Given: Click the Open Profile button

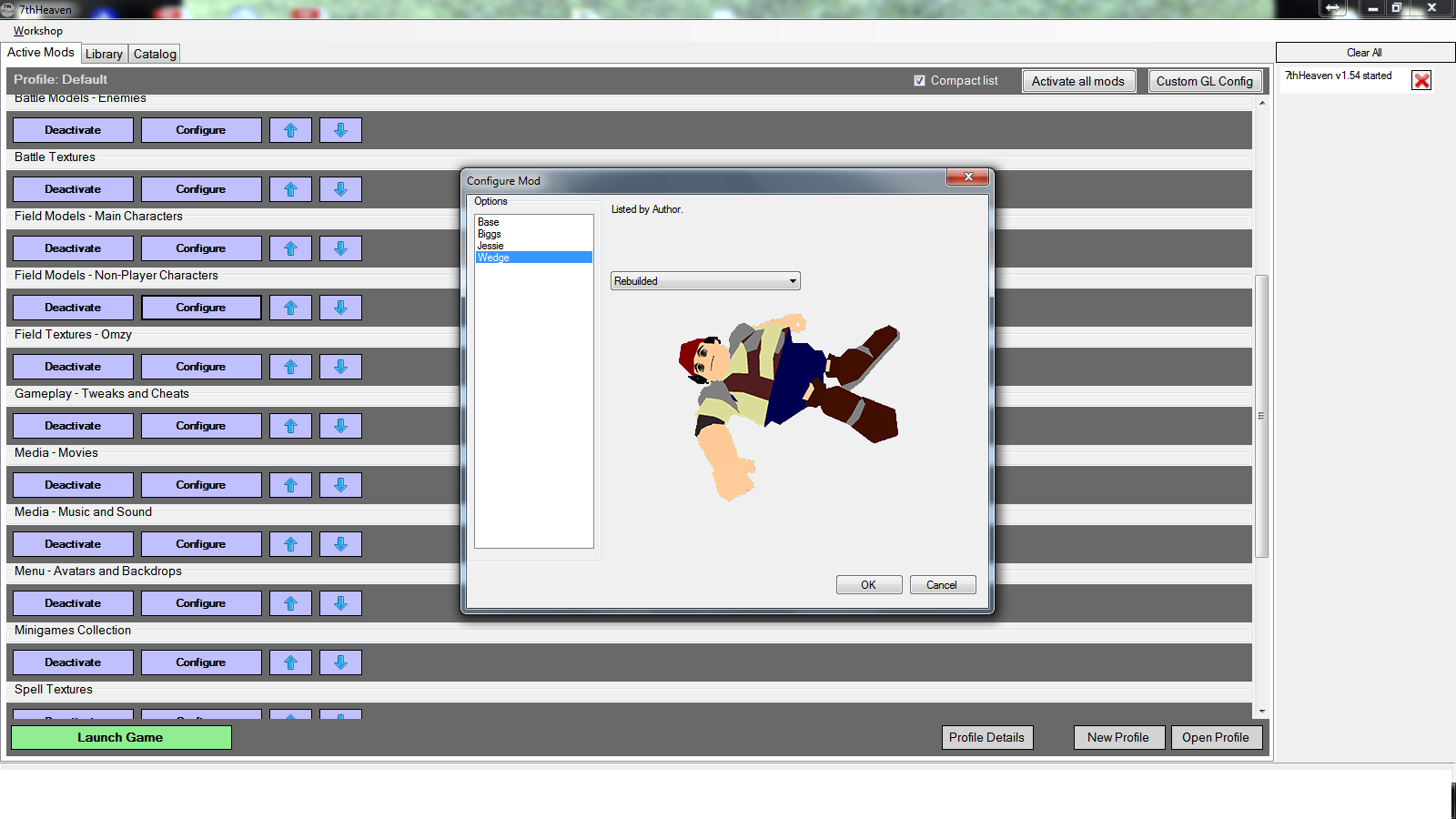Looking at the screenshot, I should coord(1216,737).
